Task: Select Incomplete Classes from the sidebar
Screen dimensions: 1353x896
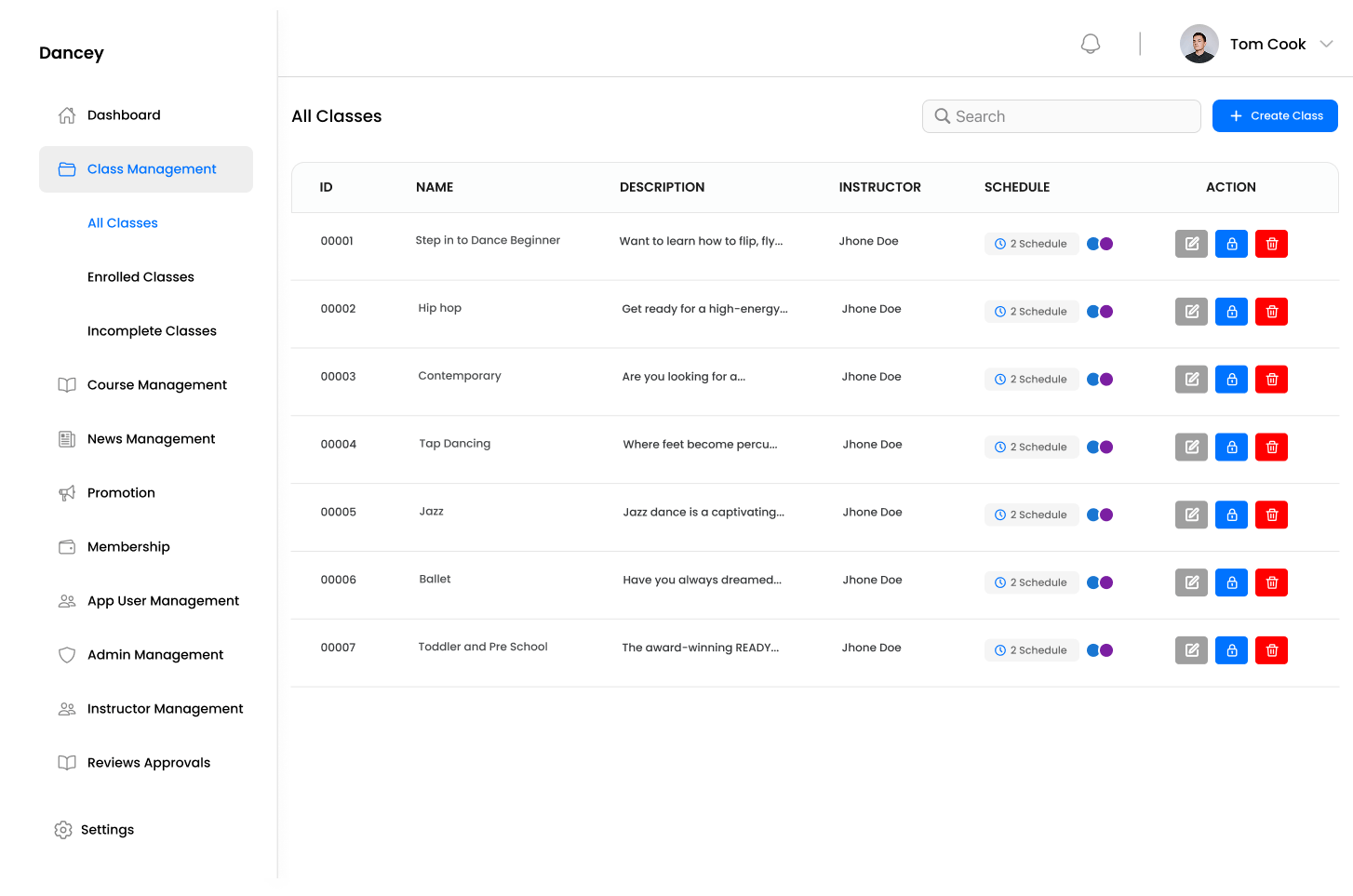Action: pos(152,330)
